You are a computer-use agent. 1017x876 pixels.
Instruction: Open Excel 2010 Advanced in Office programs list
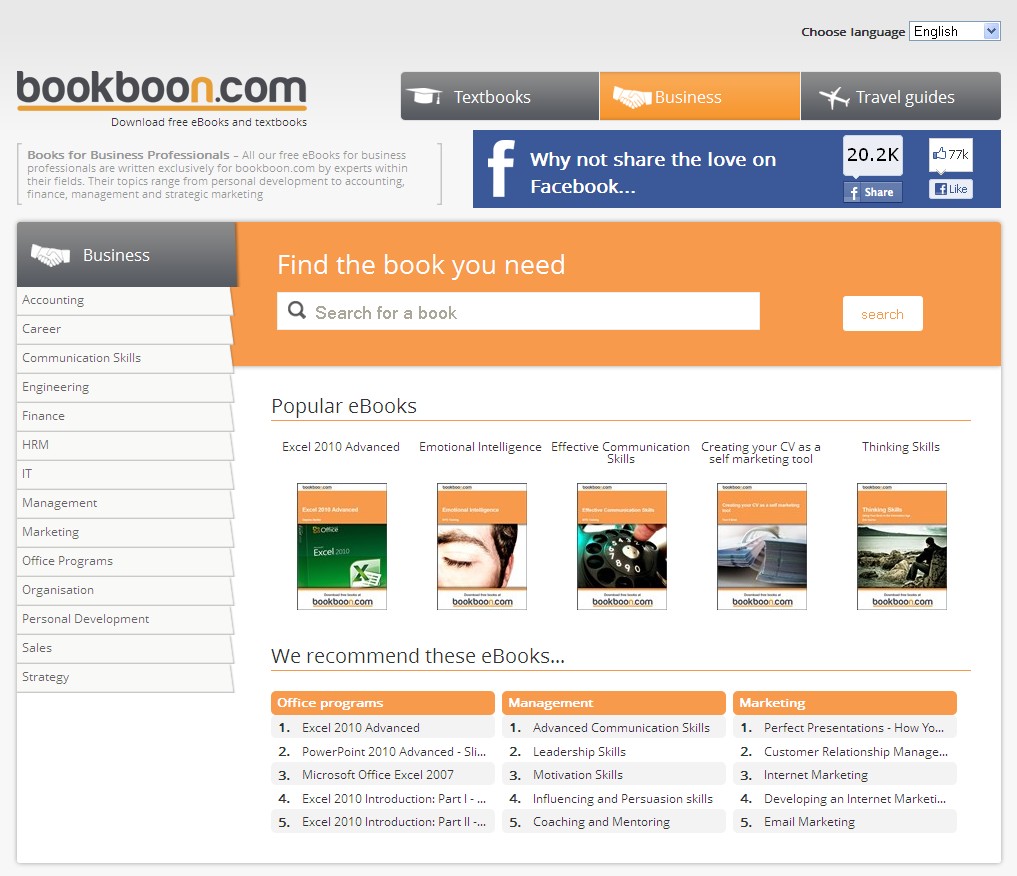[x=361, y=728]
